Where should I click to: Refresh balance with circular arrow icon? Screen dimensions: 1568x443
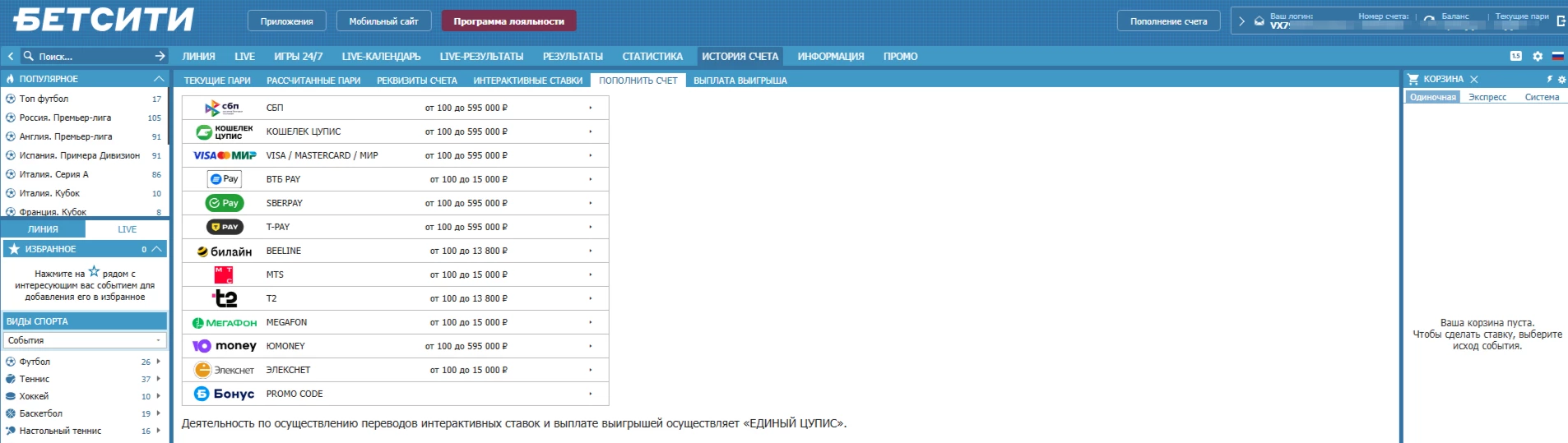click(1429, 21)
